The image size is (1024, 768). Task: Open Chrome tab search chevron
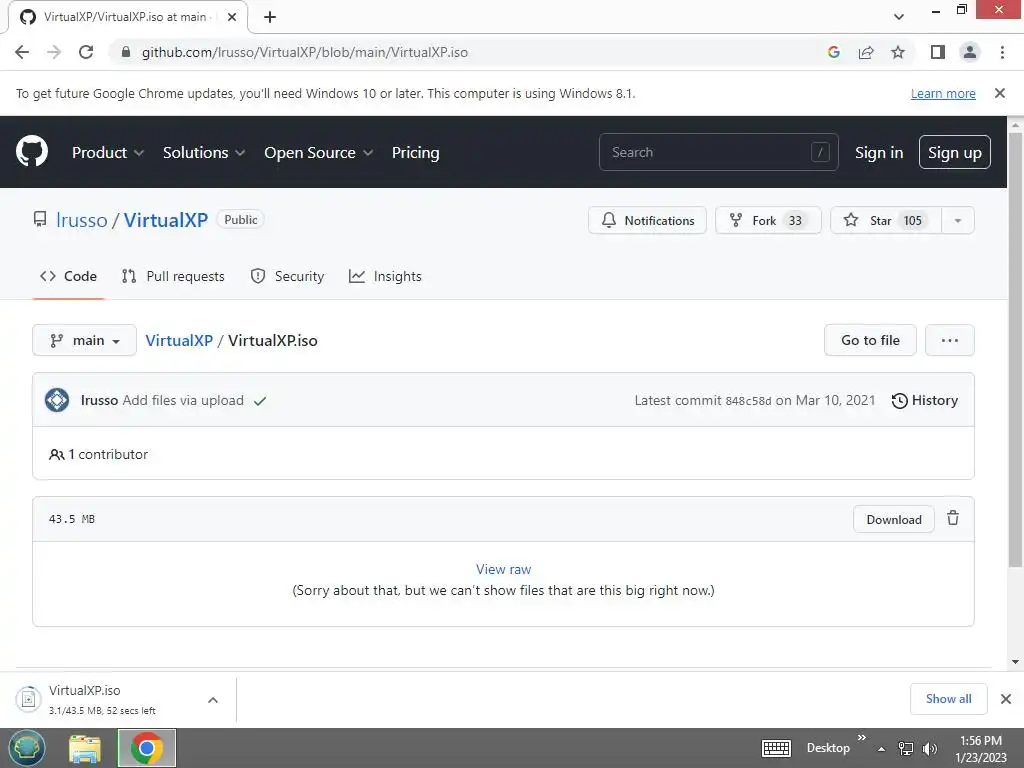899,17
